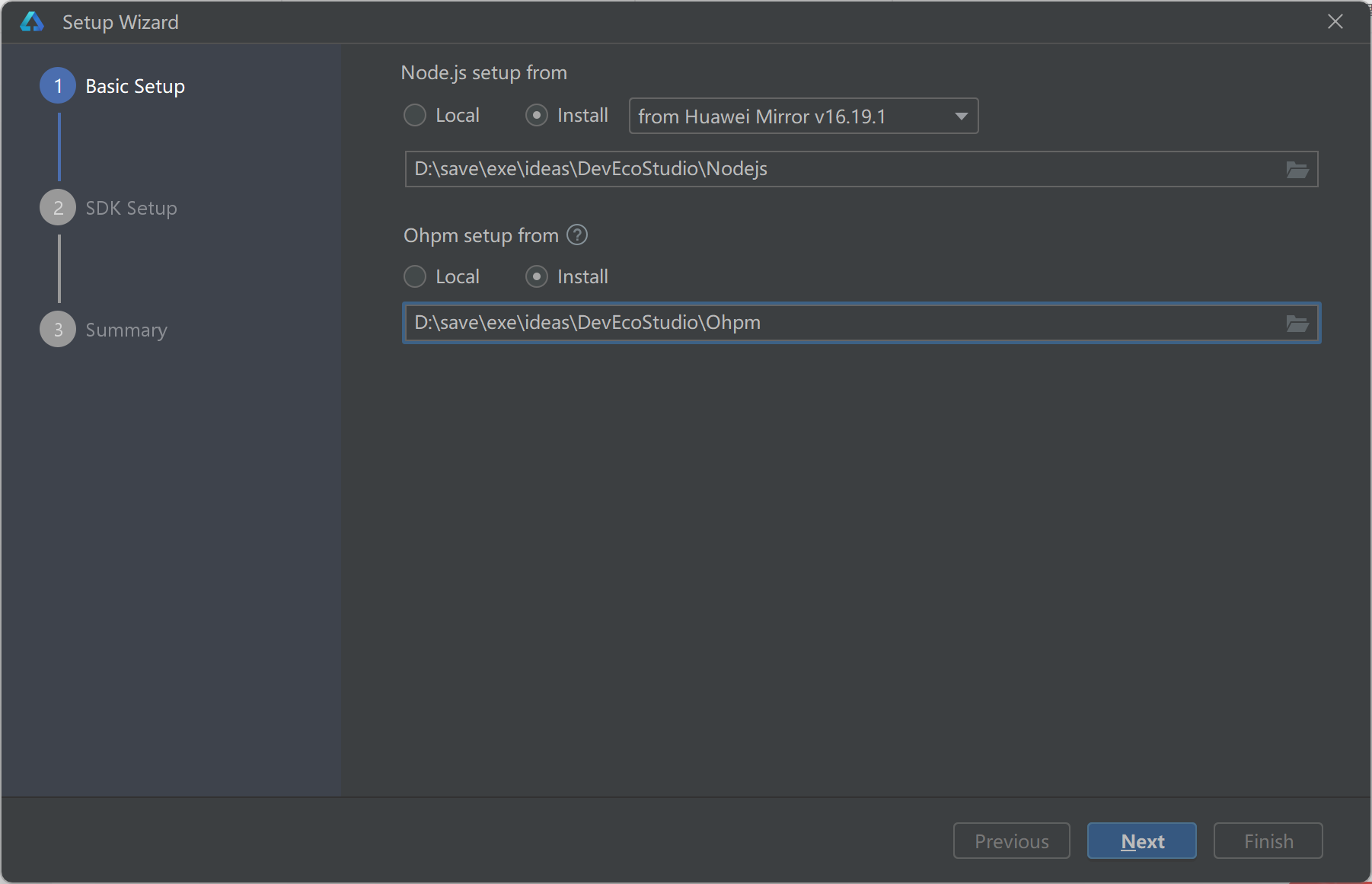Expand the Huawei Mirror version dropdown arrow
The height and width of the screenshot is (884, 1372).
tap(961, 116)
